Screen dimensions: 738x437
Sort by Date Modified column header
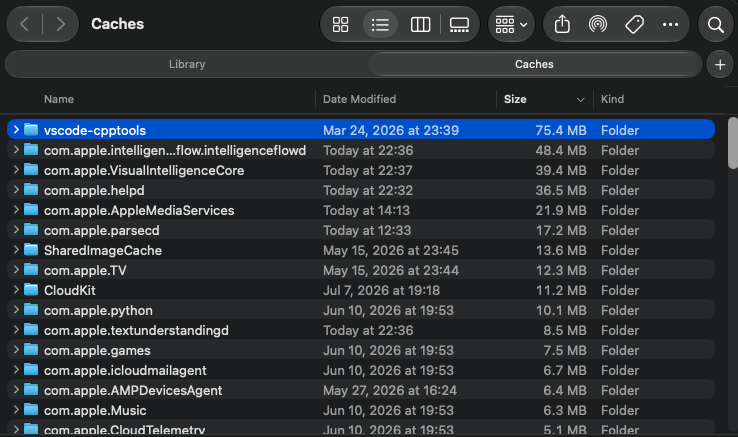pos(359,99)
